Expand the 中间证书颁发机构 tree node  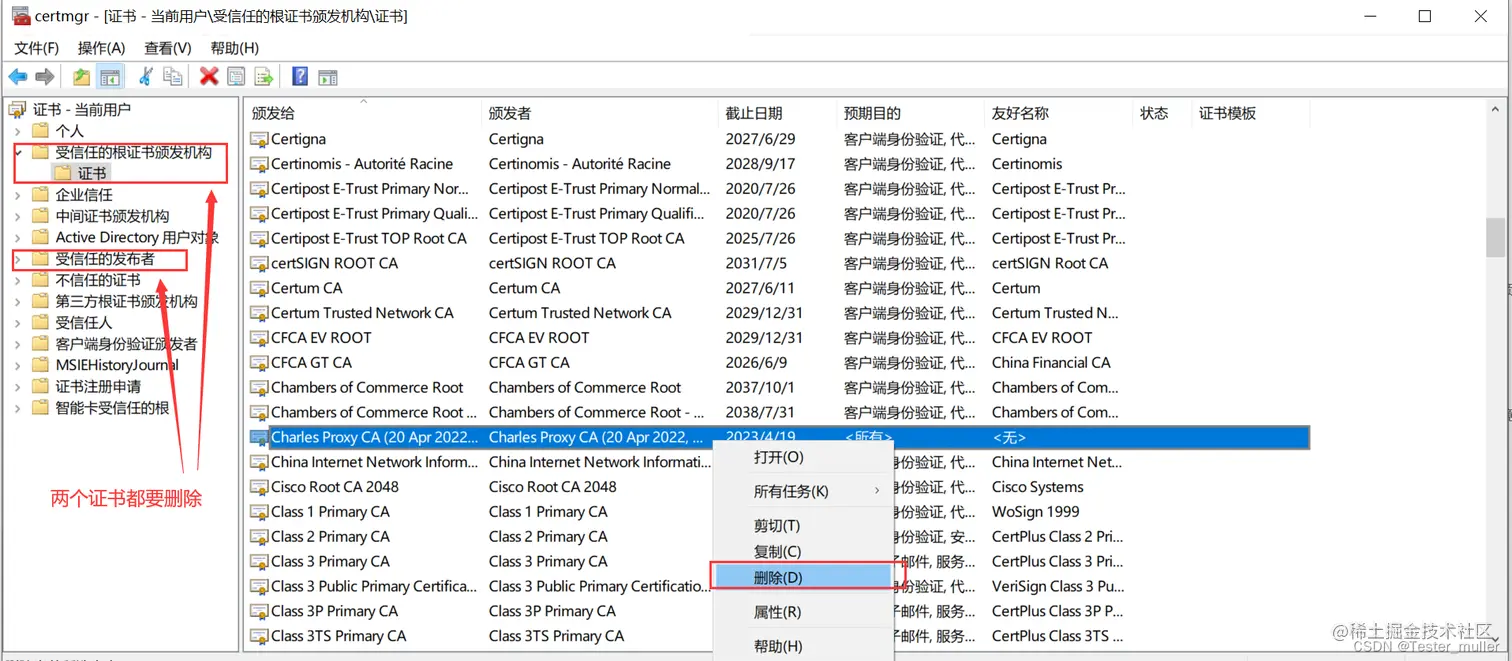18,216
